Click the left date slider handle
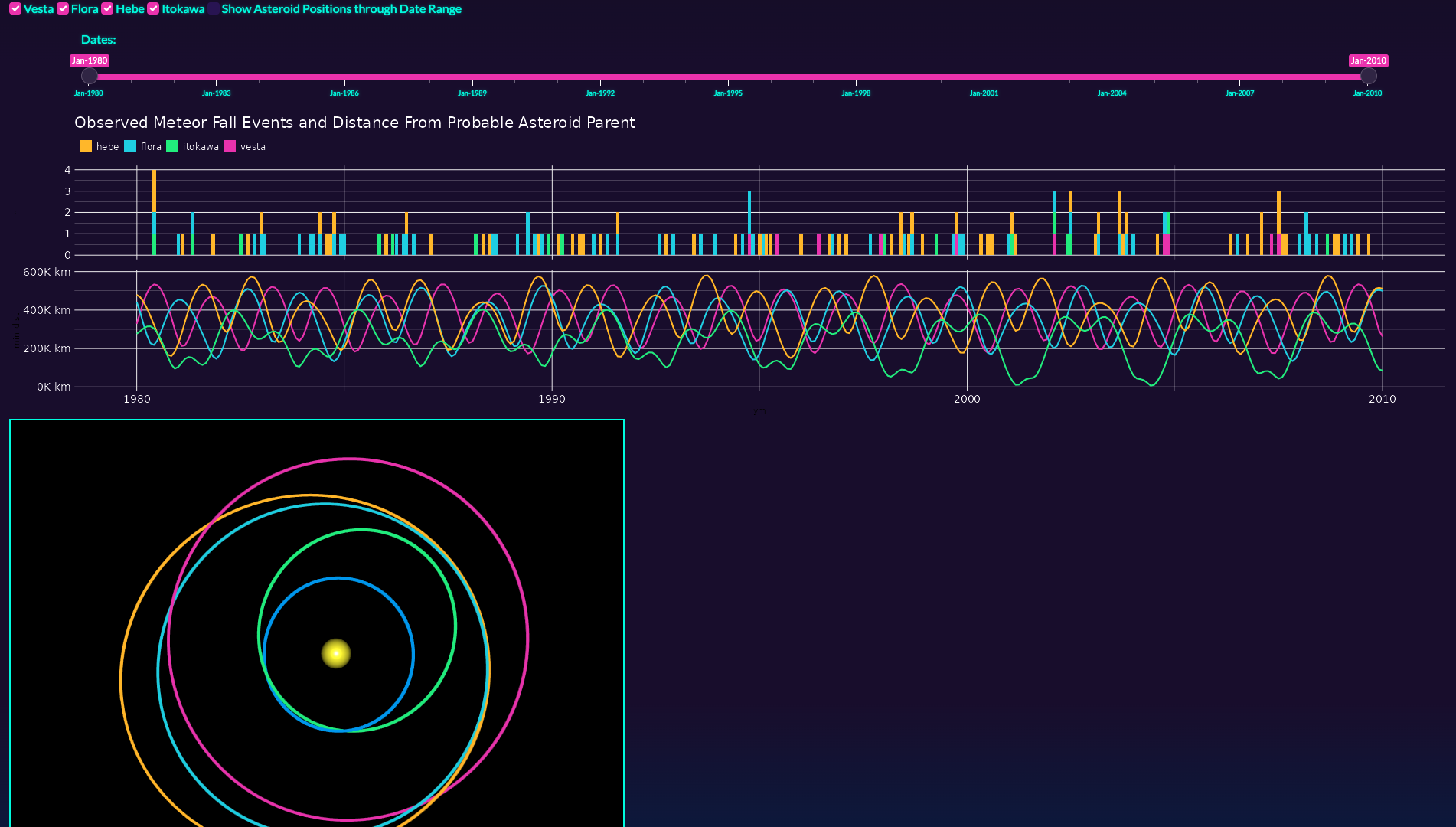1456x827 pixels. tap(90, 76)
